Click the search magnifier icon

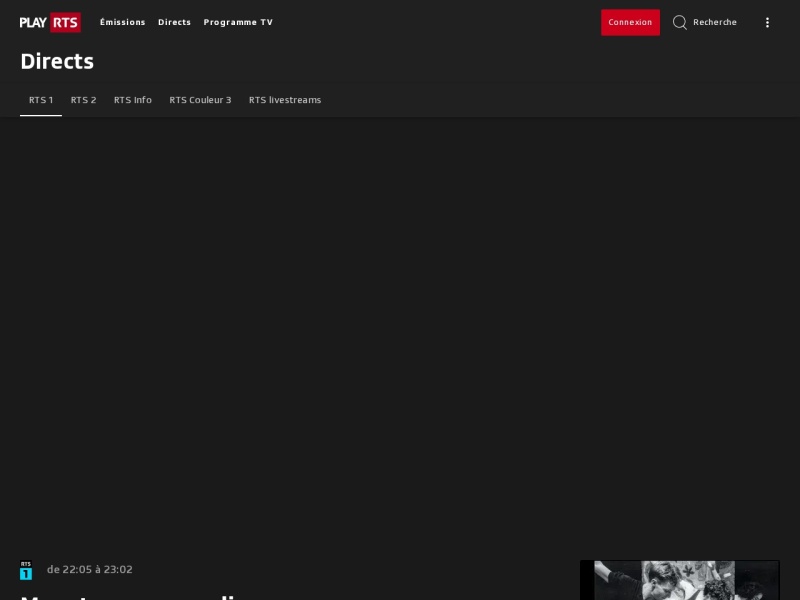(x=680, y=22)
